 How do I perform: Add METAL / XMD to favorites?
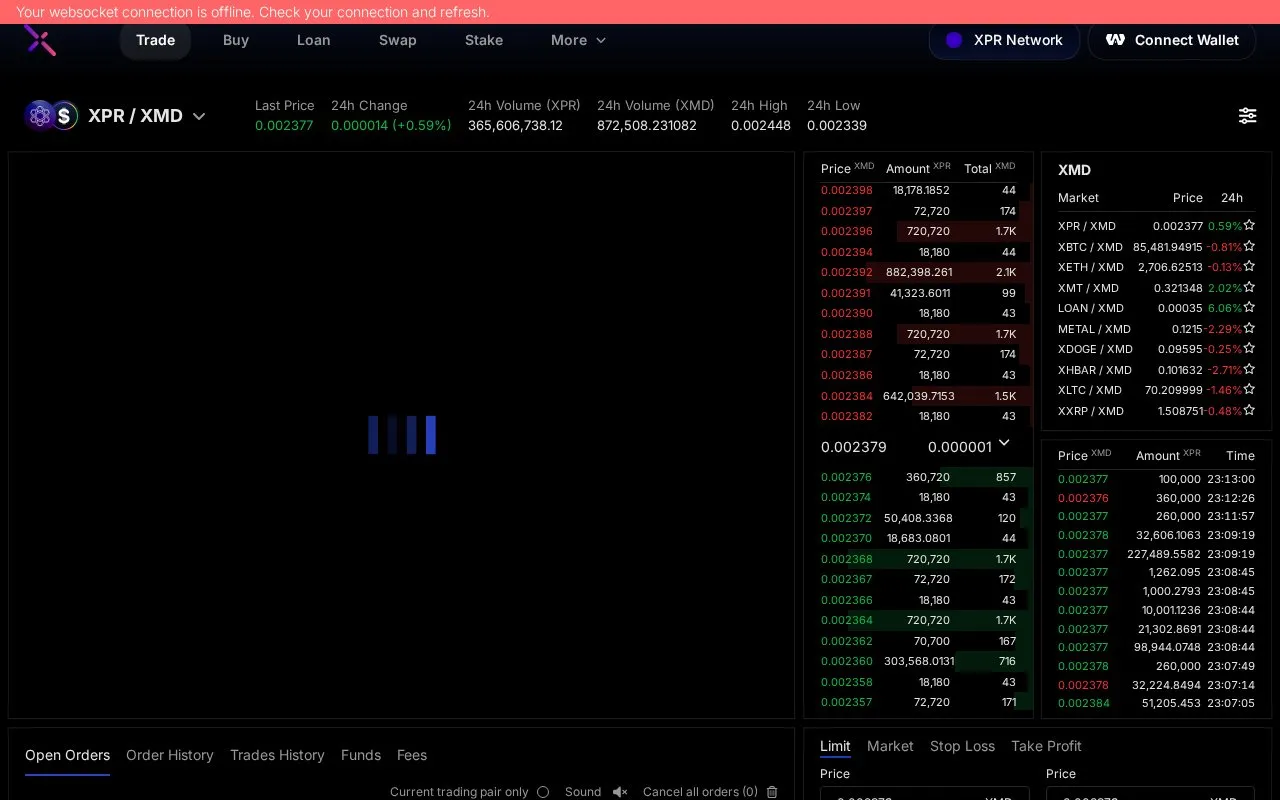click(1249, 328)
